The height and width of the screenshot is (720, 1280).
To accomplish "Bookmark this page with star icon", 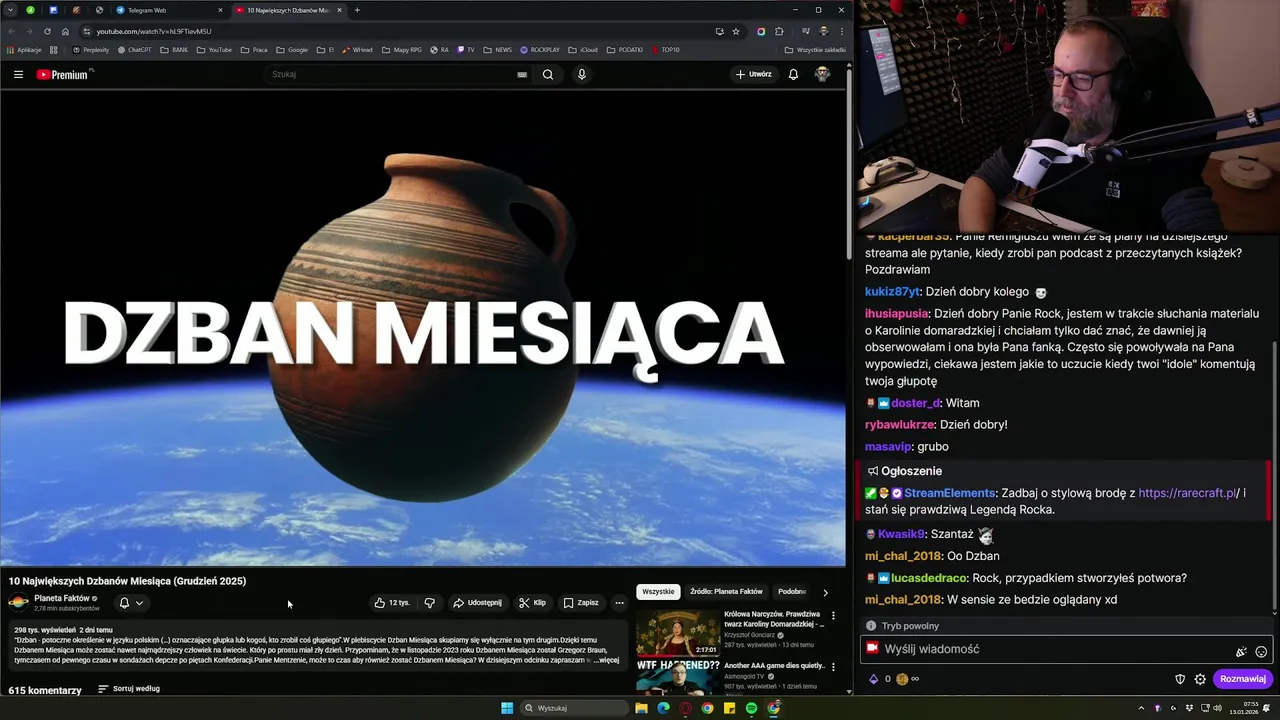I will (736, 31).
